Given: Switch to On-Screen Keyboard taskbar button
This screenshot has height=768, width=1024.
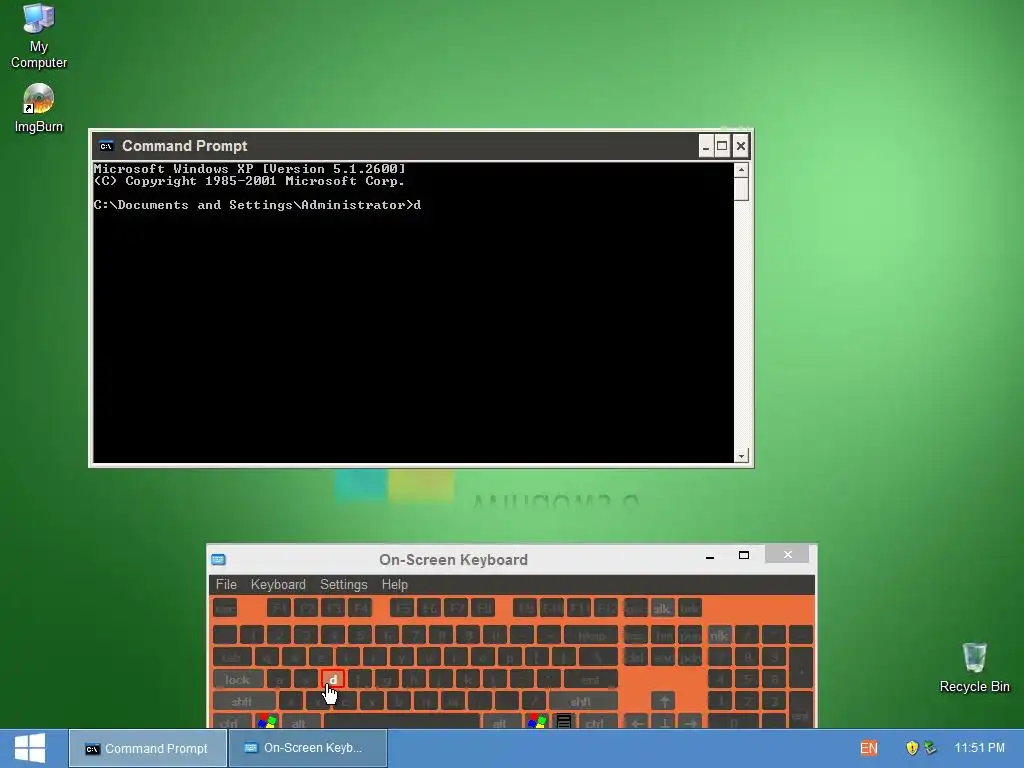Looking at the screenshot, I should click(x=308, y=748).
